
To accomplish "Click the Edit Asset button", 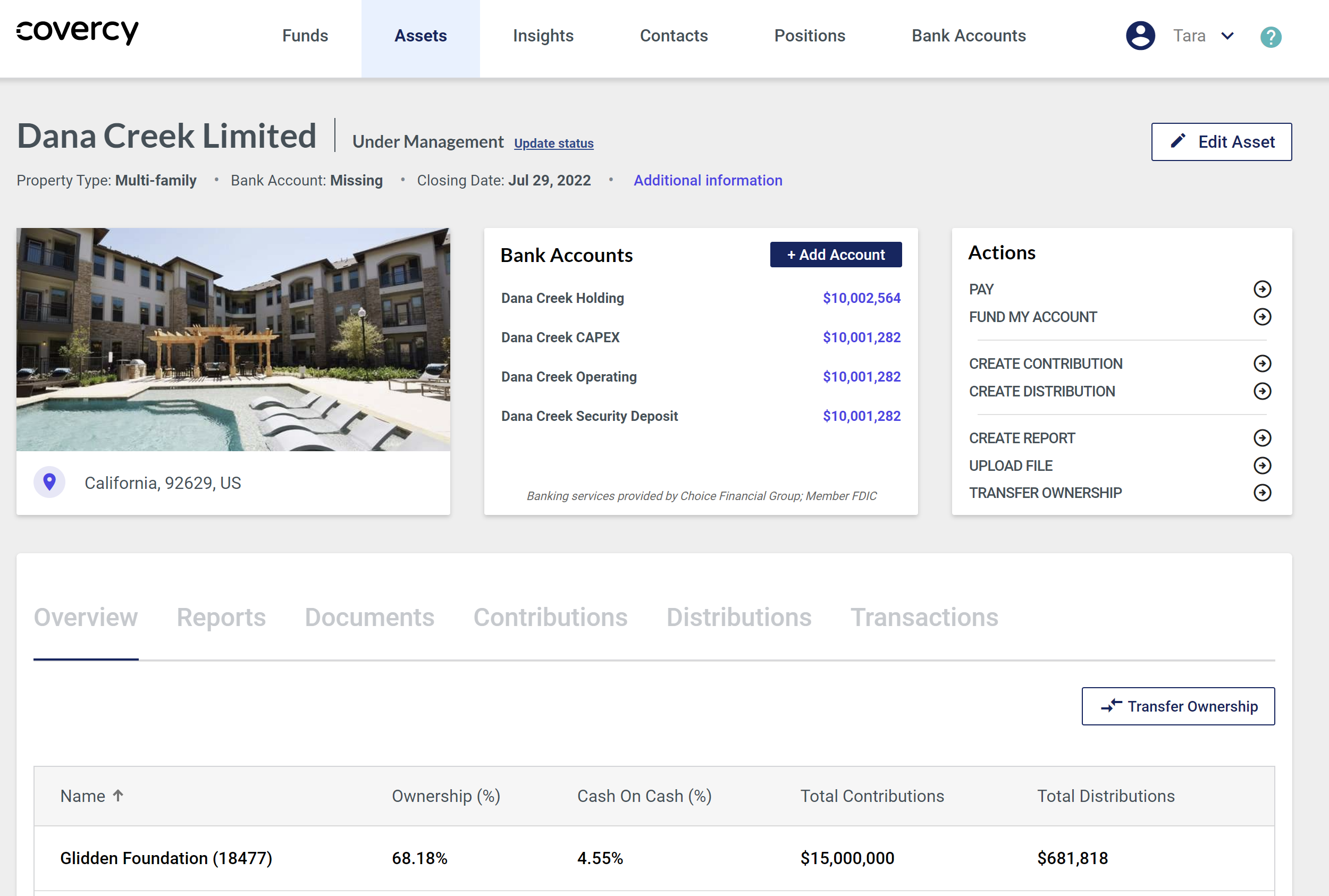I will pos(1222,141).
